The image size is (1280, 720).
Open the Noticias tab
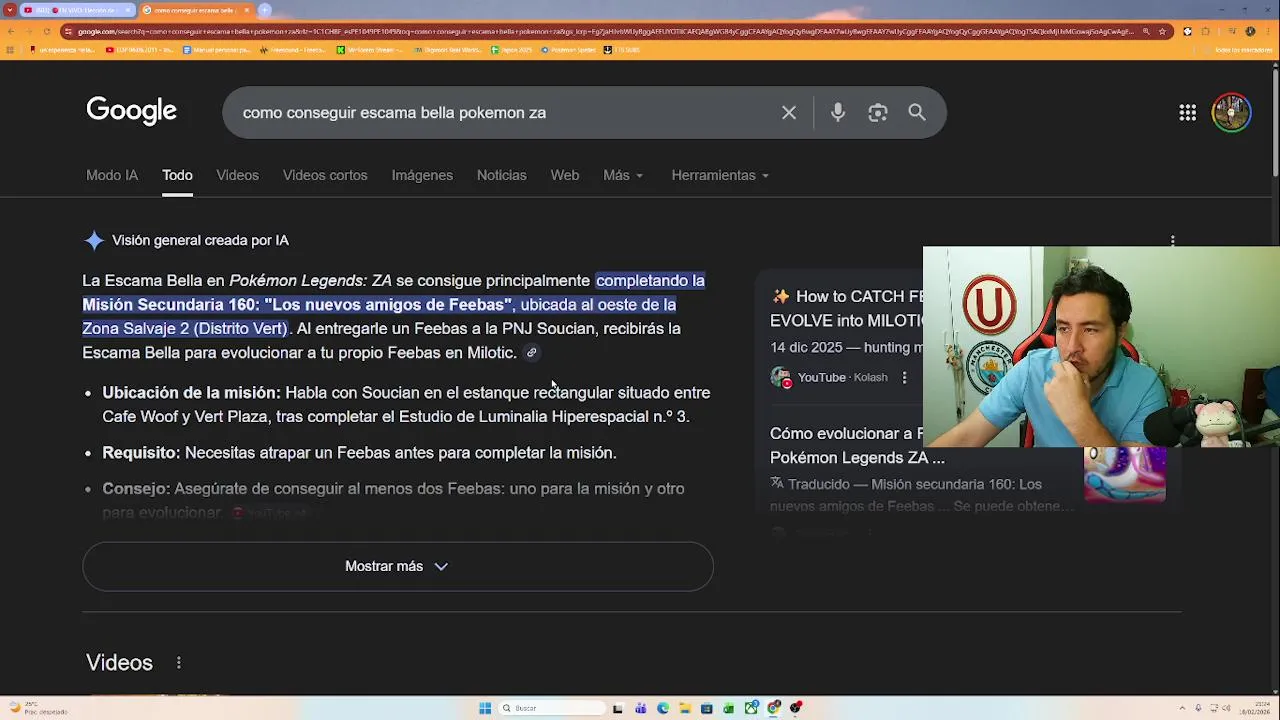pos(502,175)
